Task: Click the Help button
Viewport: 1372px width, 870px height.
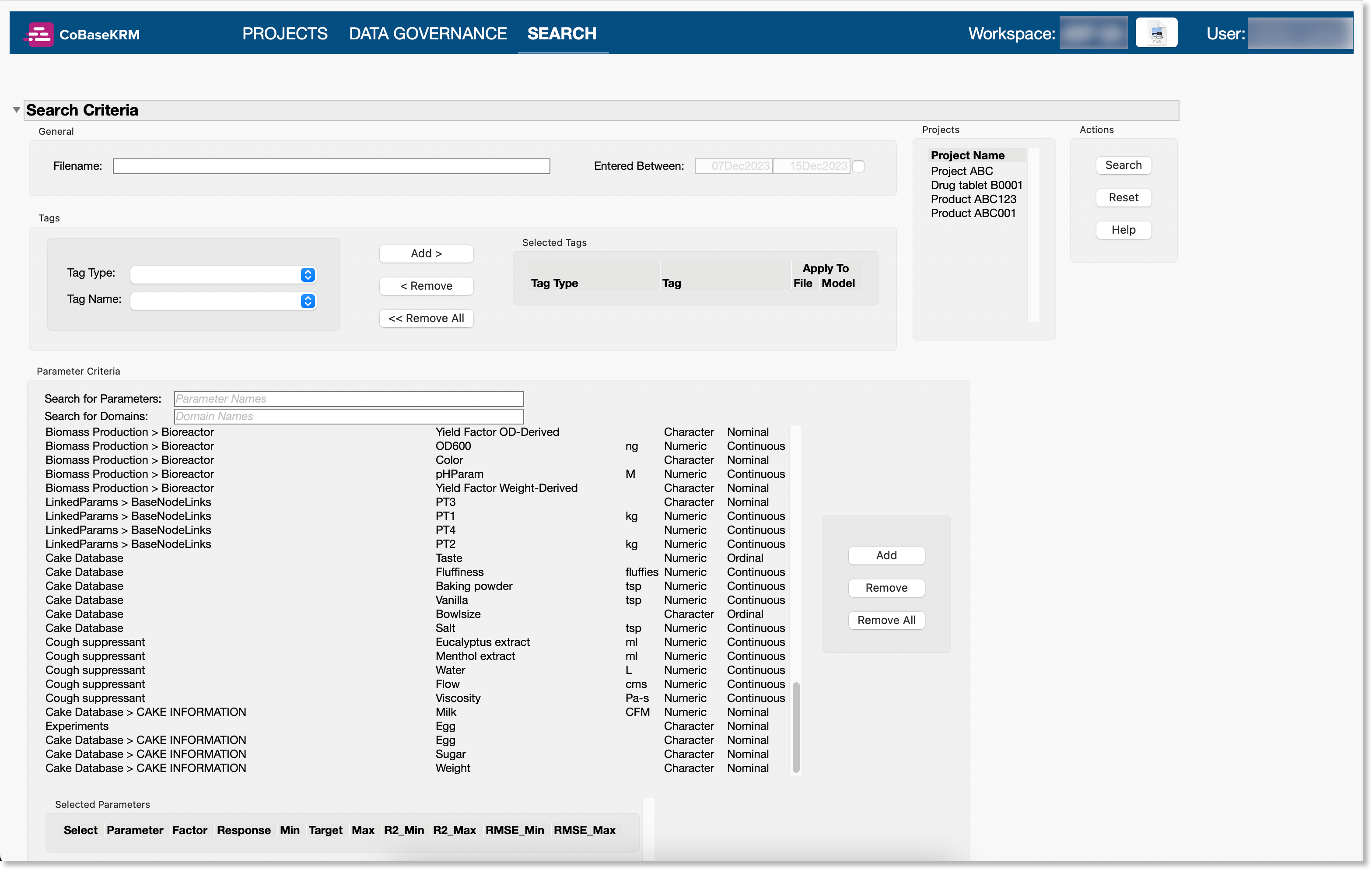Action: (1123, 230)
